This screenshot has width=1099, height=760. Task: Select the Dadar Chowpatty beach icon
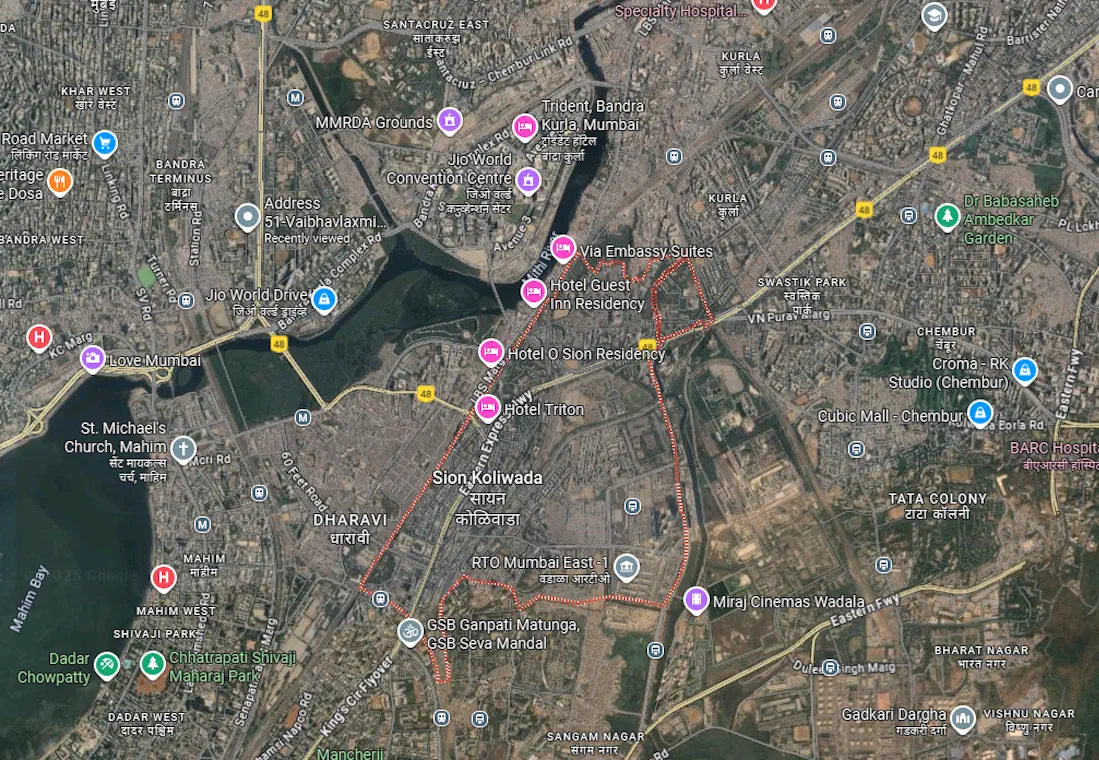(x=107, y=663)
